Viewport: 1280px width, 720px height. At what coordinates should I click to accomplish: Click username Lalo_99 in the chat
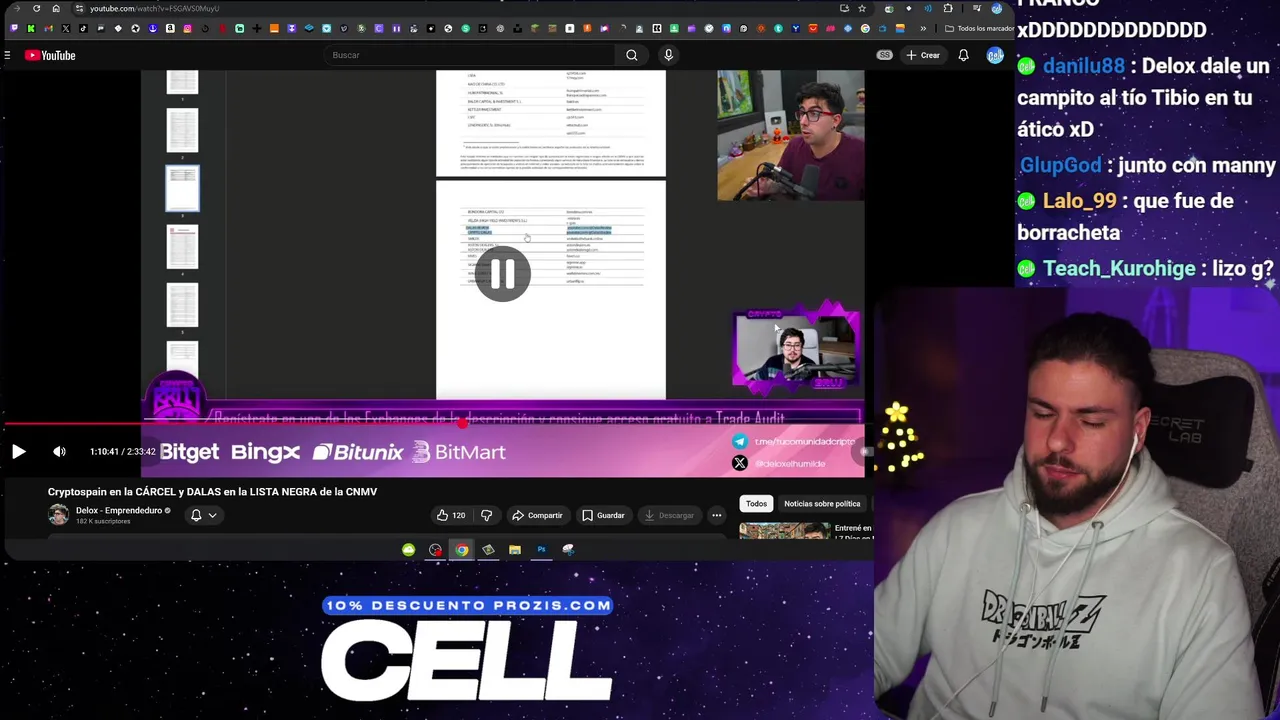tap(1079, 201)
